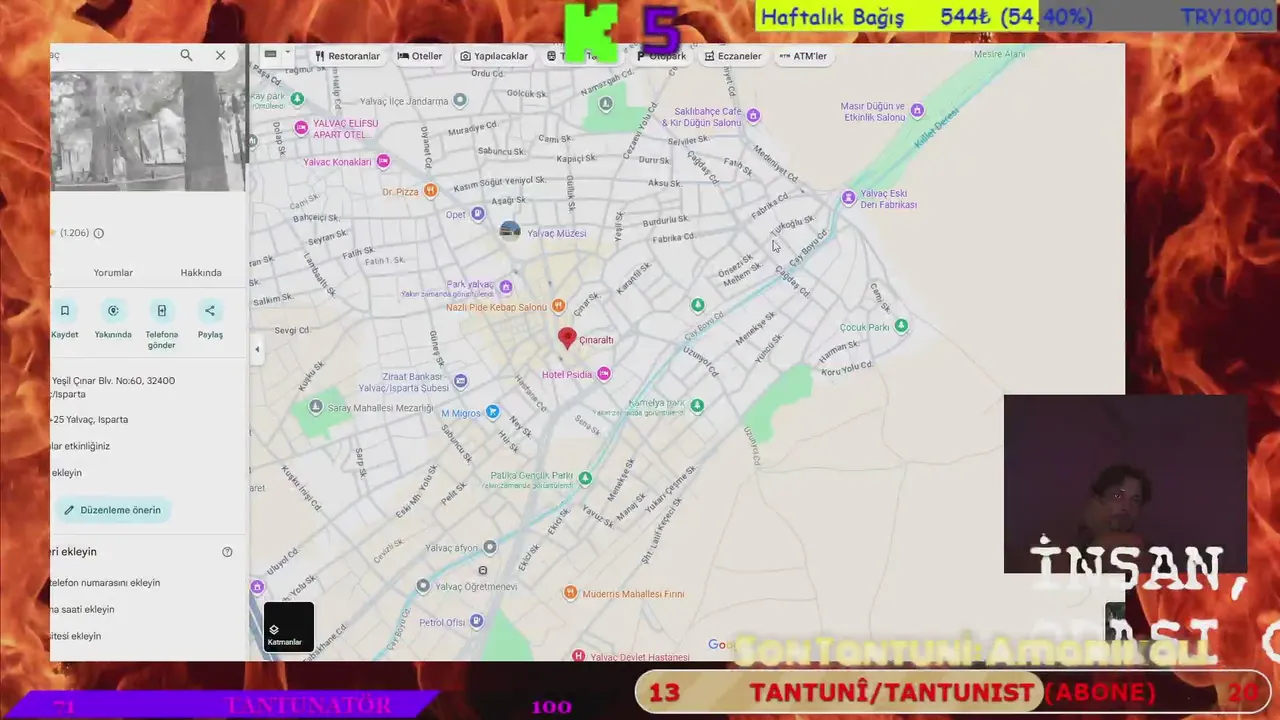Select Park yalvaç marker

(506, 287)
